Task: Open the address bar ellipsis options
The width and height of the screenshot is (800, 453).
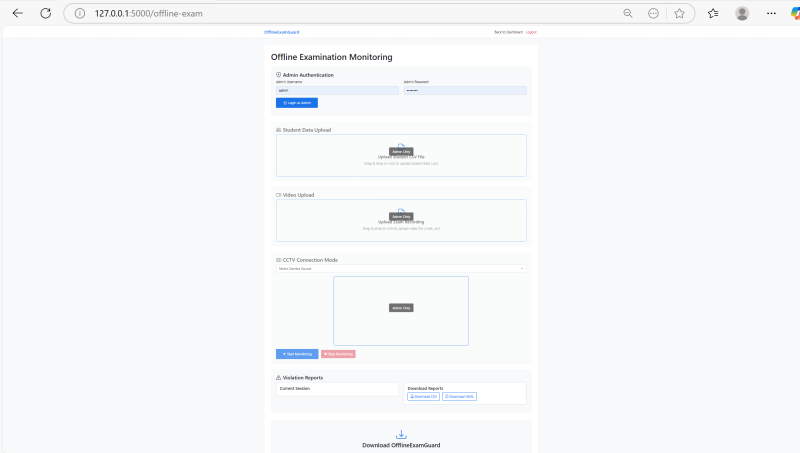Action: (653, 13)
